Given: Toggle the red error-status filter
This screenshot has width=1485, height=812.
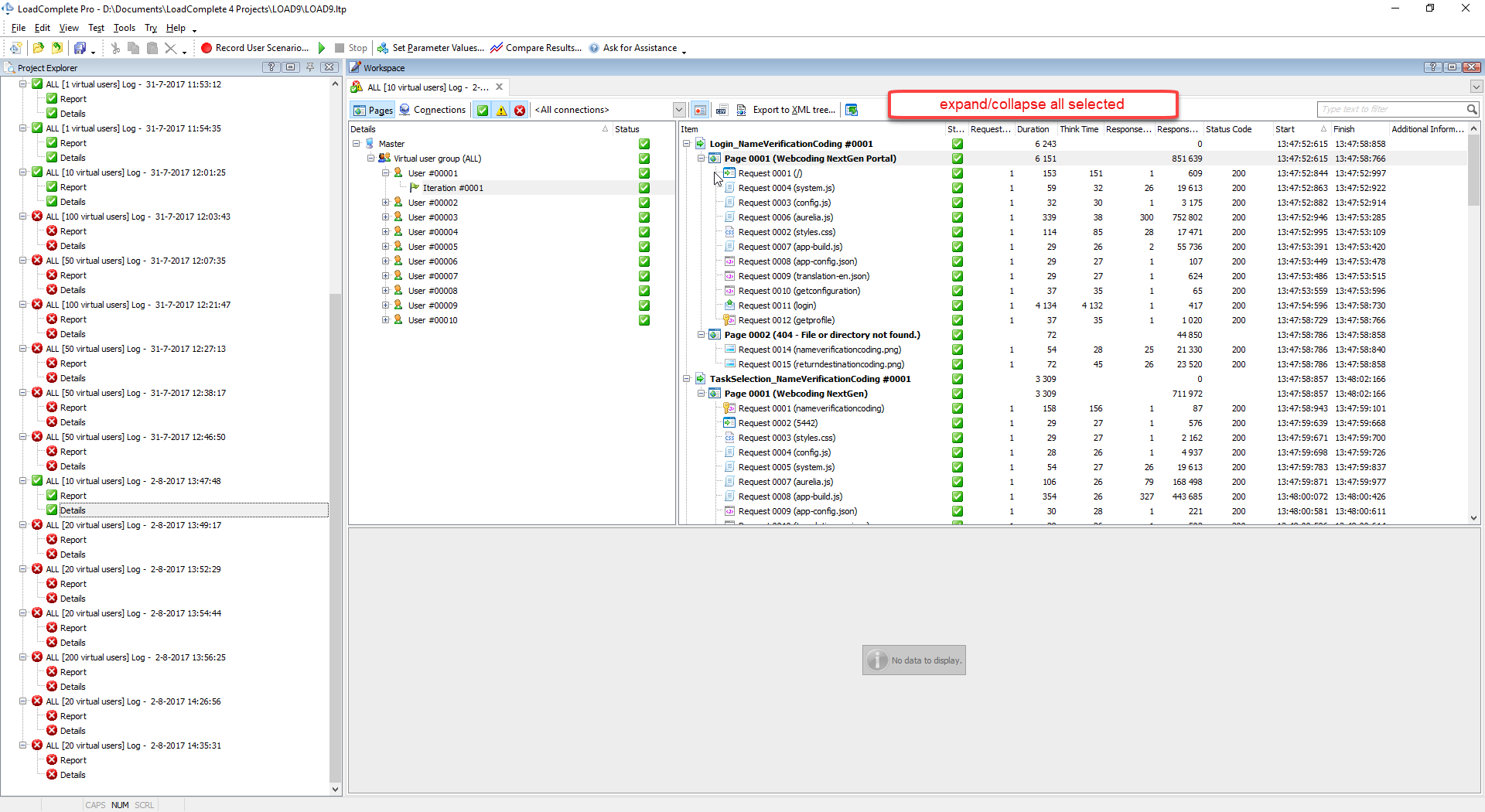Looking at the screenshot, I should (x=520, y=110).
